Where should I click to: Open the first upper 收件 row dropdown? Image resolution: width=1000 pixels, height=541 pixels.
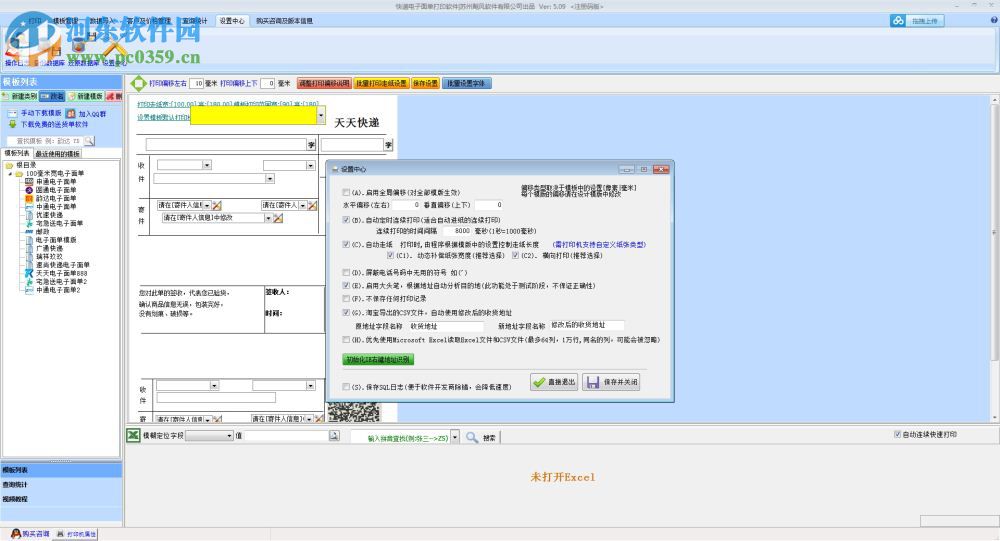[207, 165]
